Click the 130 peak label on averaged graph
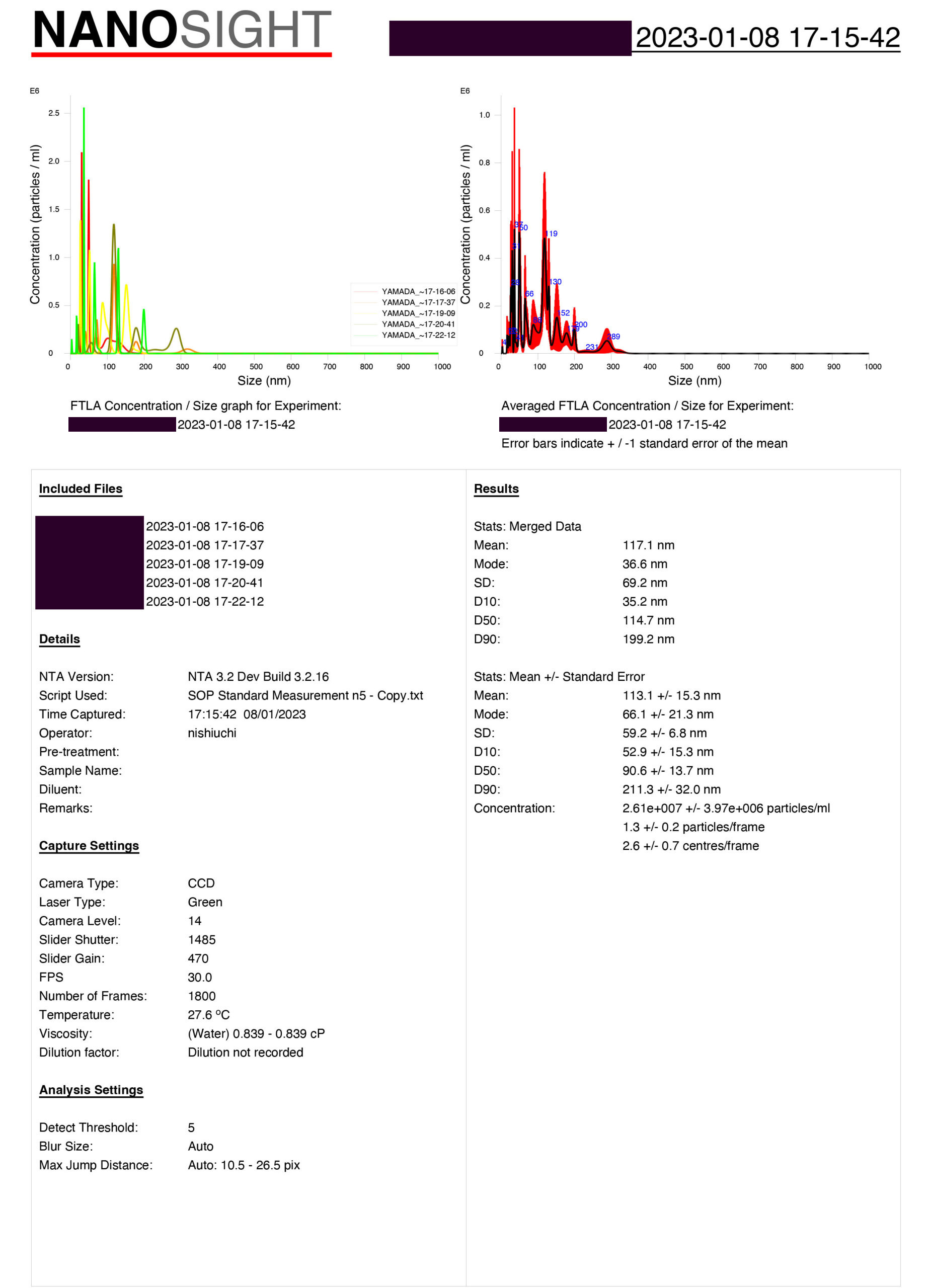This screenshot has height=1288, width=932. click(x=555, y=282)
